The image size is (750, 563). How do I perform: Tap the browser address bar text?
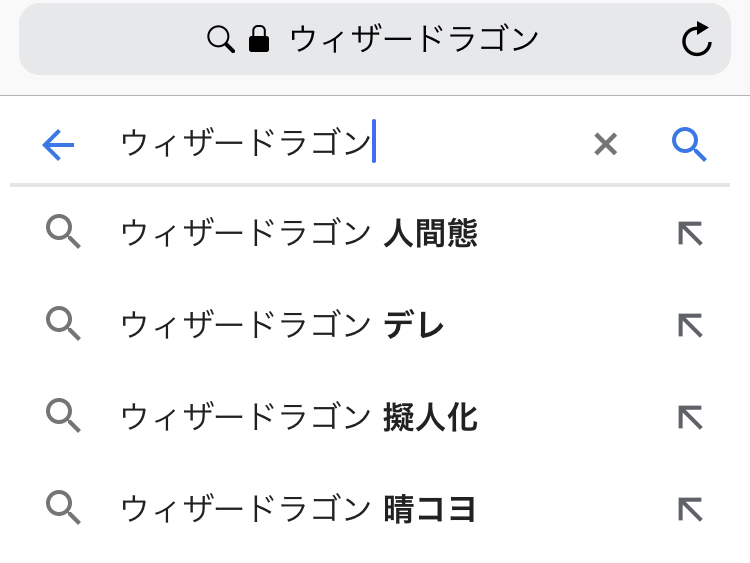pyautogui.click(x=414, y=40)
